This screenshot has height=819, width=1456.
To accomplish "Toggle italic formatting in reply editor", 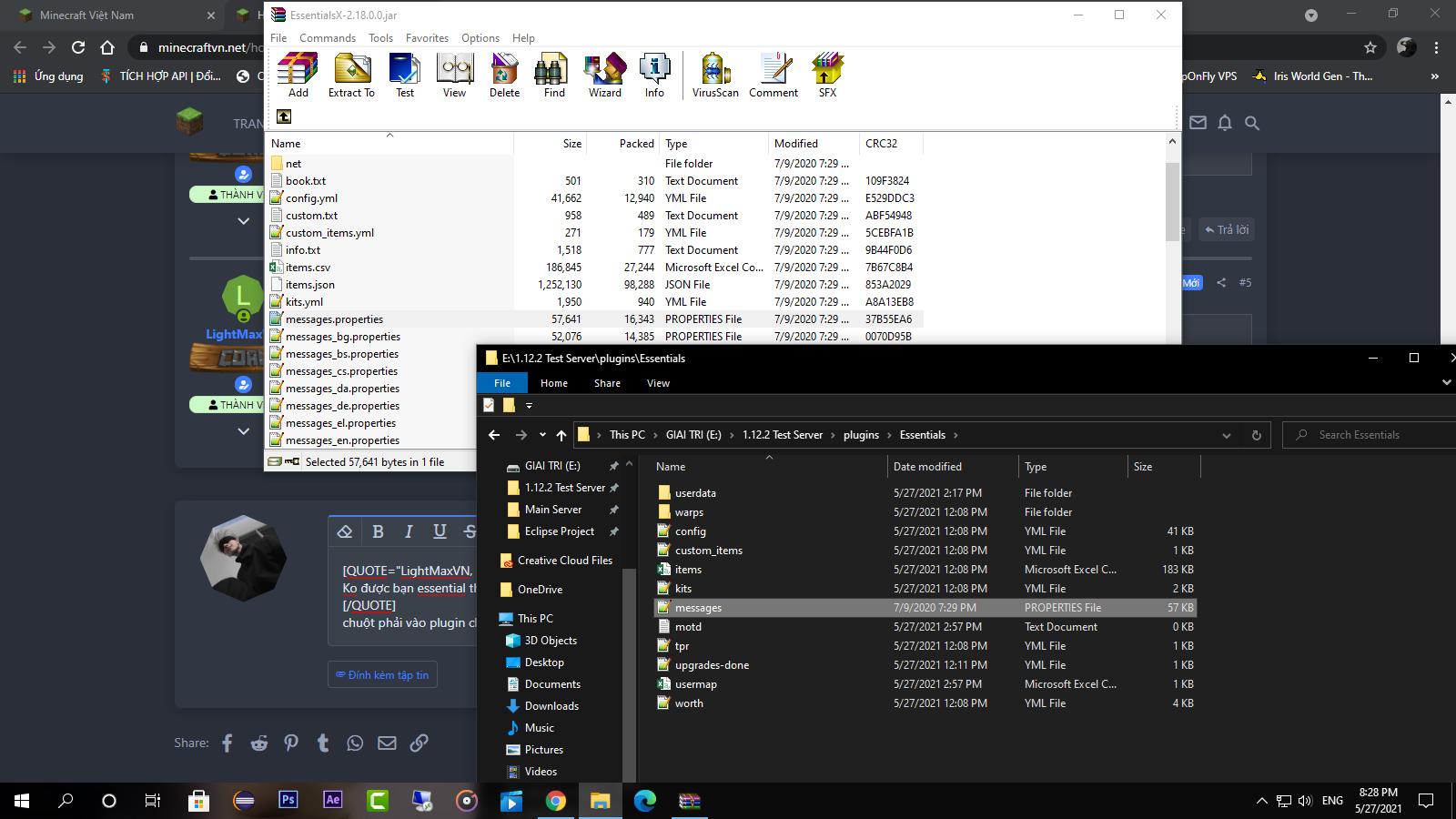I will point(409,531).
